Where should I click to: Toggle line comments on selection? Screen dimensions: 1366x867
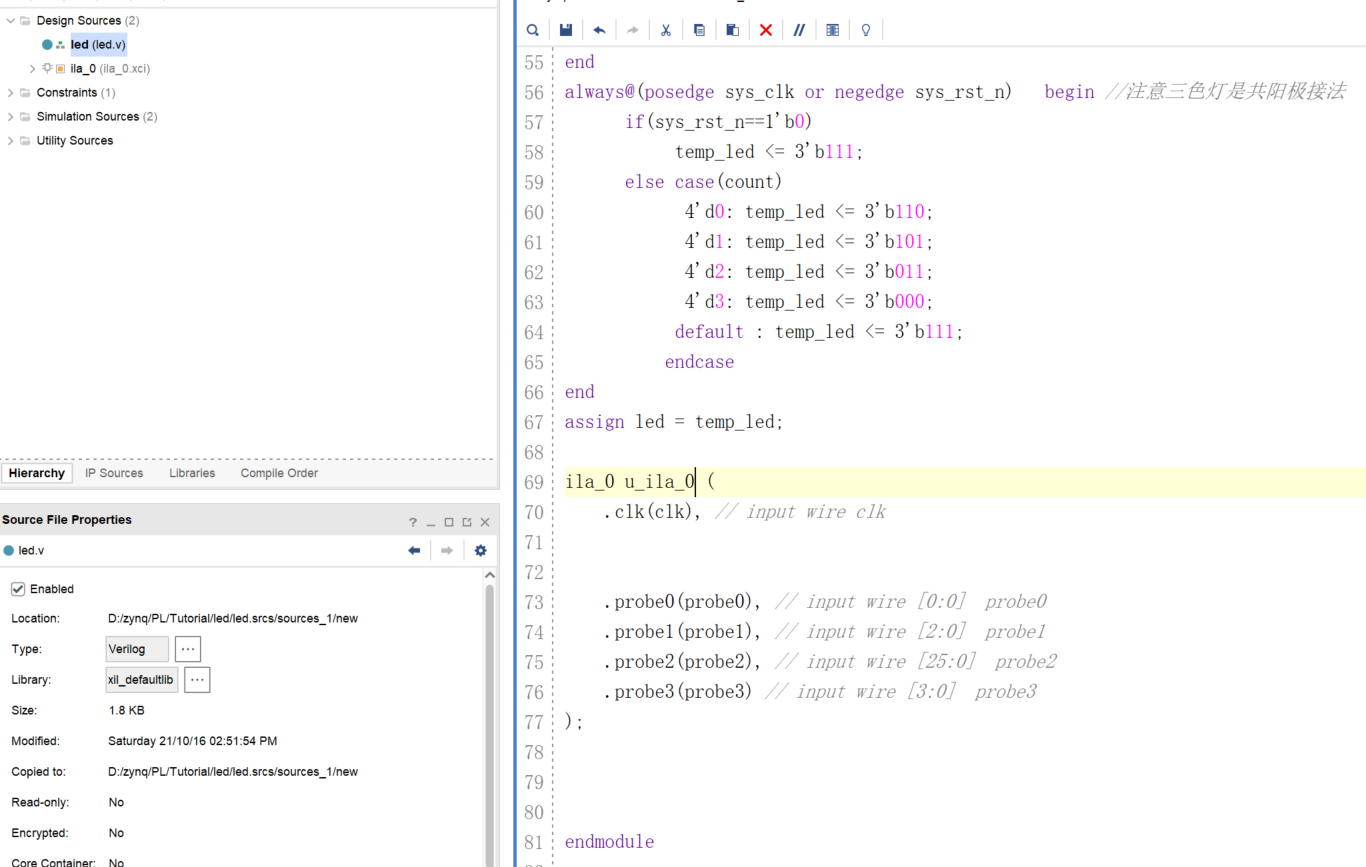(799, 29)
